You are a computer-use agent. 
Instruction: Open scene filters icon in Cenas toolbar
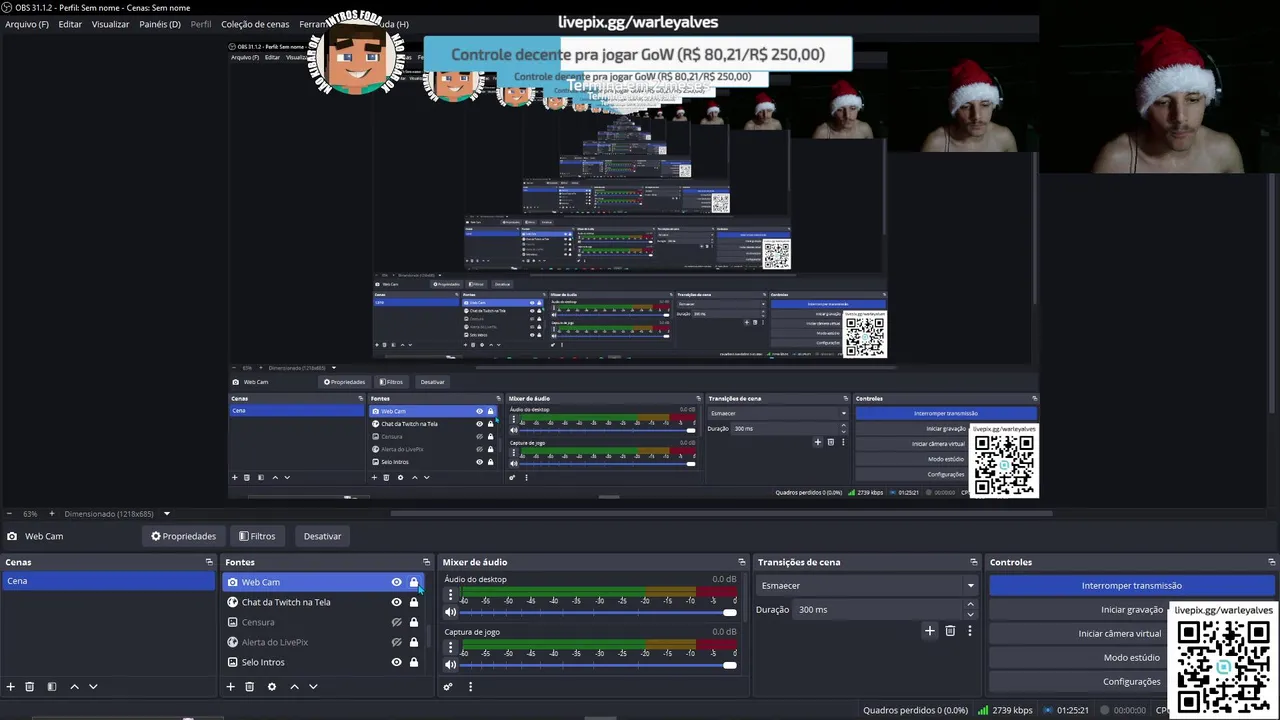52,687
